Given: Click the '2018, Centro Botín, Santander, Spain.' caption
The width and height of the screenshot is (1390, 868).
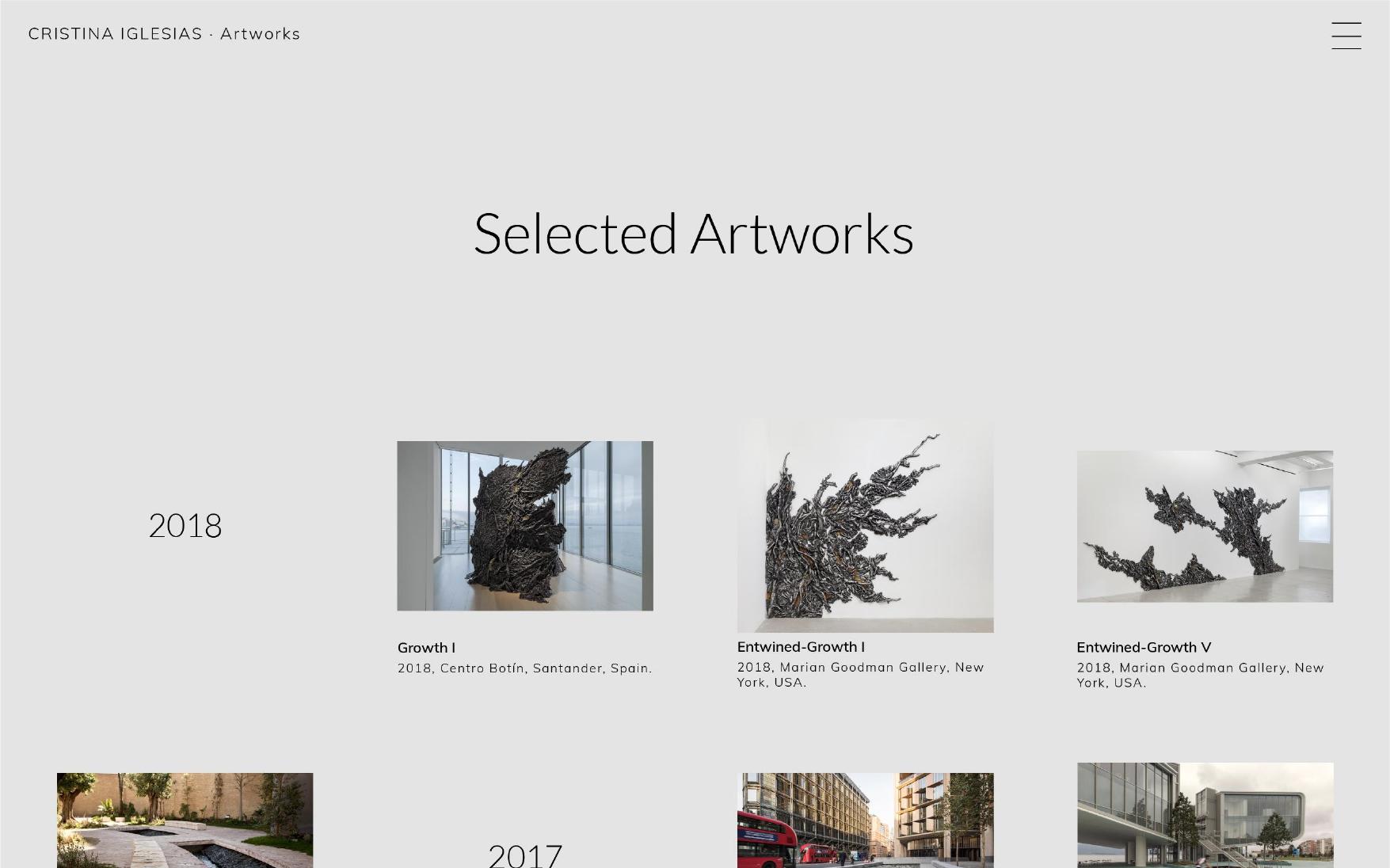Looking at the screenshot, I should 524,668.
